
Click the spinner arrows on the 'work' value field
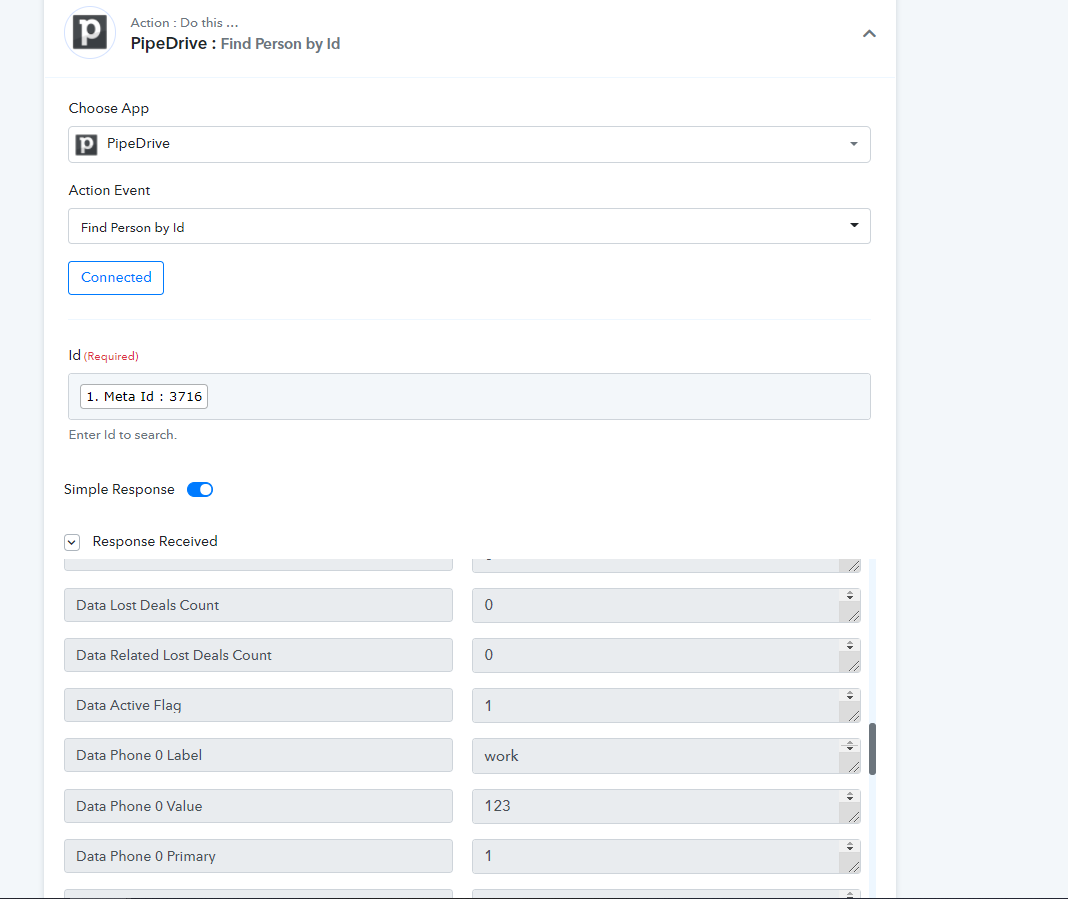tap(850, 746)
